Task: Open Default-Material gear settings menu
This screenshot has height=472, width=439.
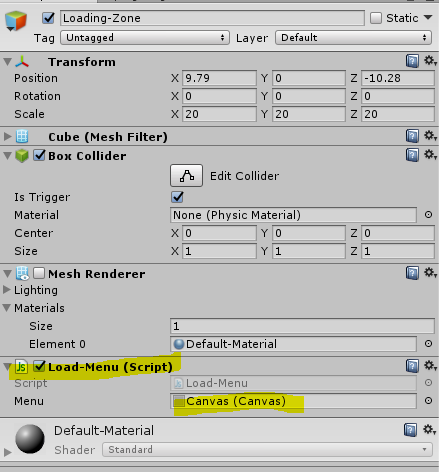Action: point(430,429)
